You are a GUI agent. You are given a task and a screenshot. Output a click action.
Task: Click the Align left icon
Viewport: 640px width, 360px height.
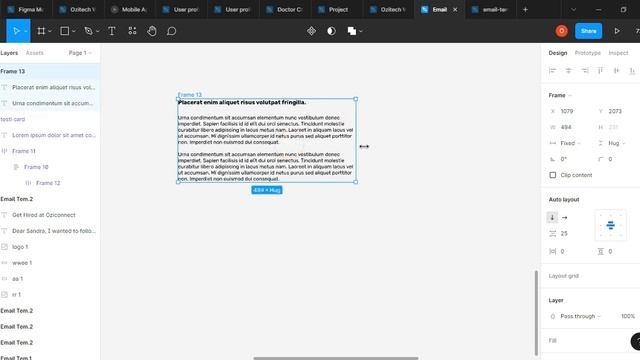[x=553, y=71]
